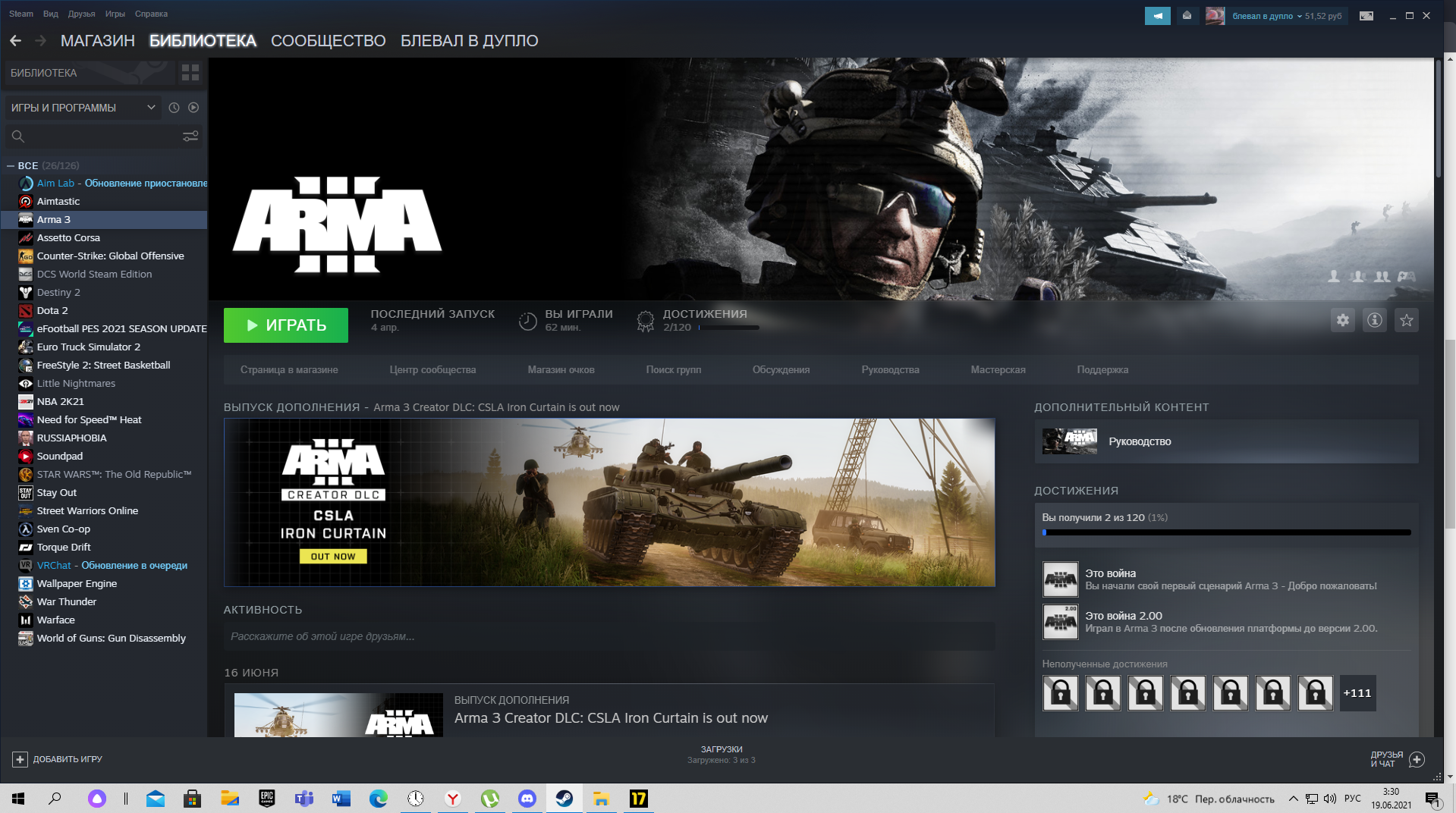The image size is (1456, 813).
Task: Open the БЛЕВАЛ В ДУПЛО profile tab
Action: (x=470, y=41)
